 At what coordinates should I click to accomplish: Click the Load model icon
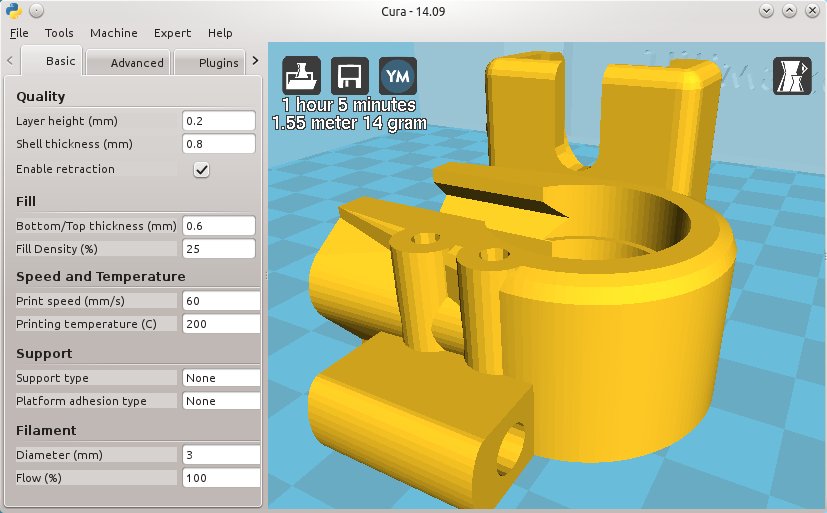(302, 76)
